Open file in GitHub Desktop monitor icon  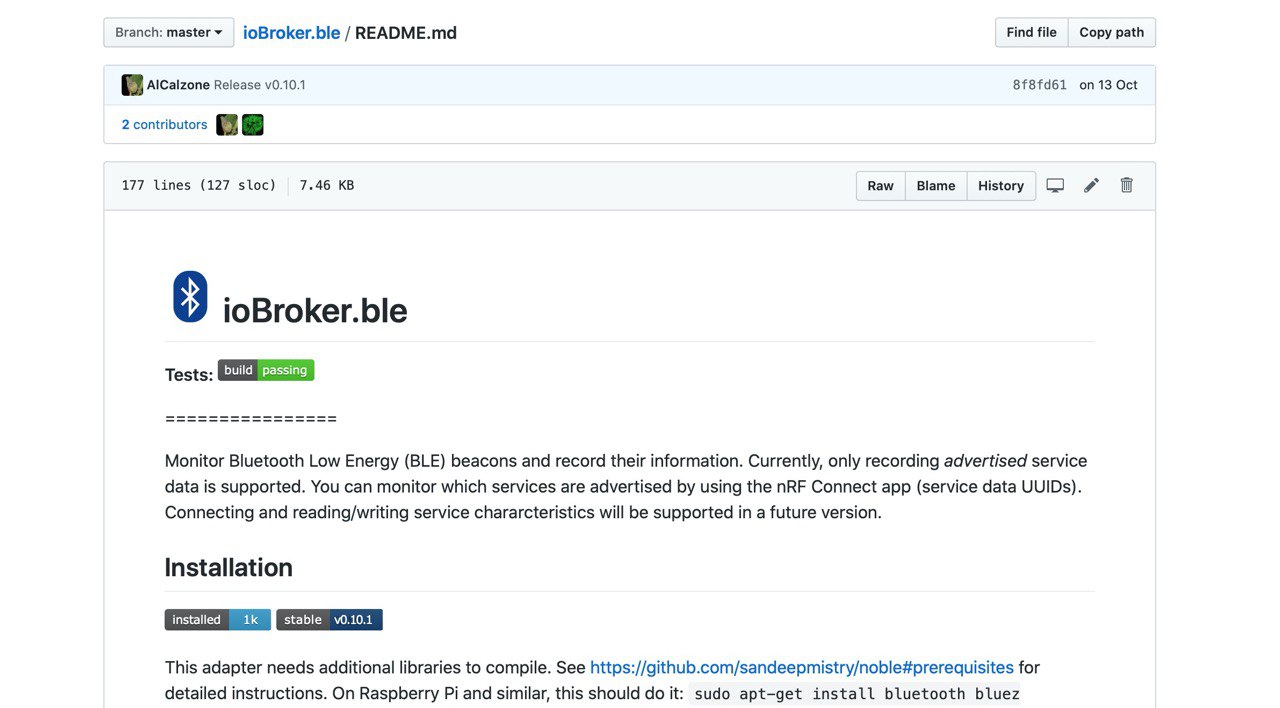point(1055,185)
